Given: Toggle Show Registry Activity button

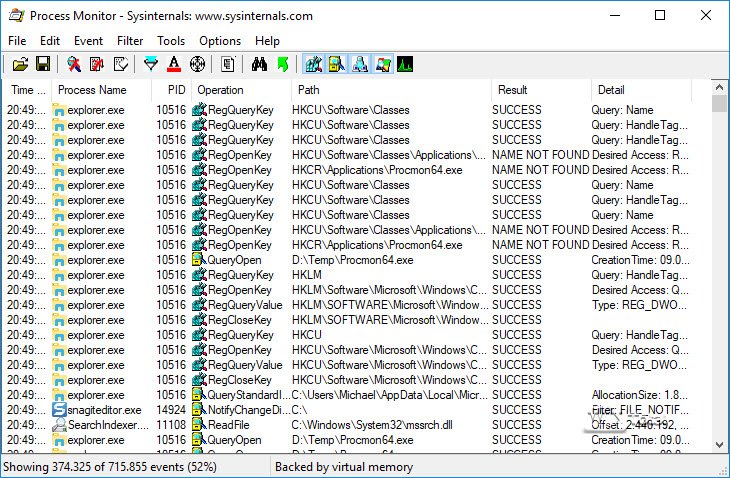Looking at the screenshot, I should (x=314, y=65).
